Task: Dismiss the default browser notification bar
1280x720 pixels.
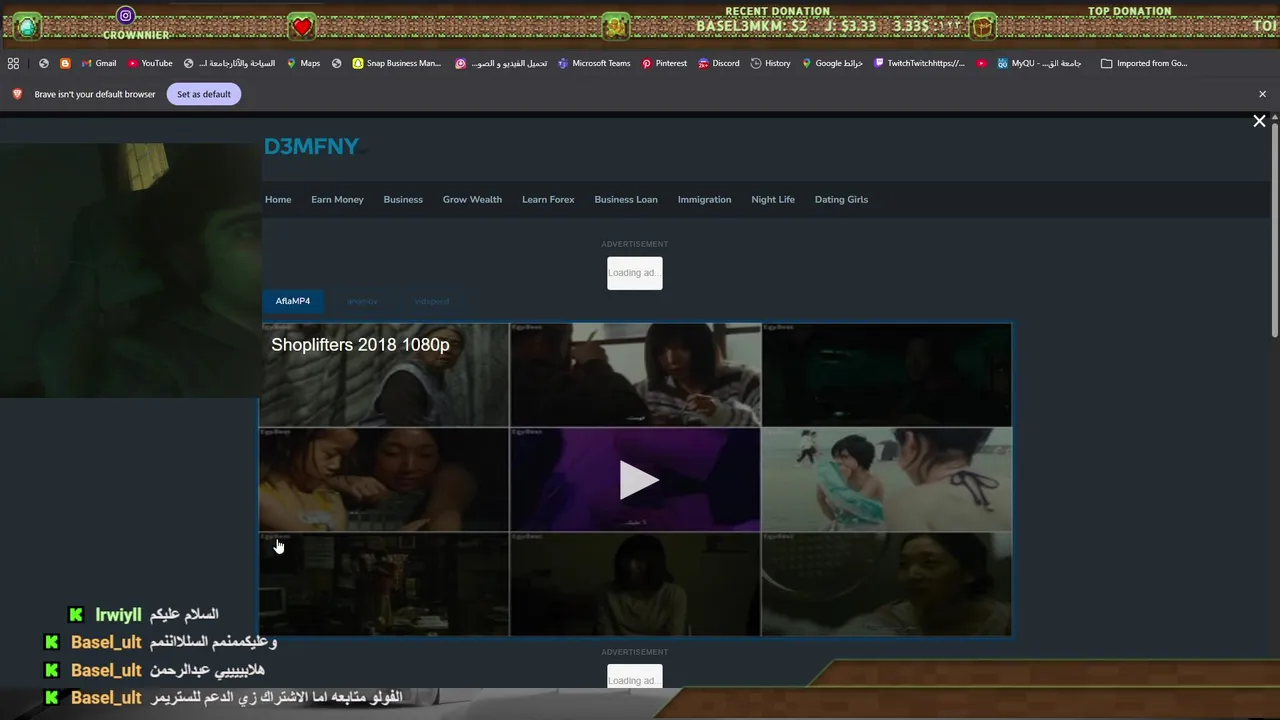Action: click(1262, 94)
